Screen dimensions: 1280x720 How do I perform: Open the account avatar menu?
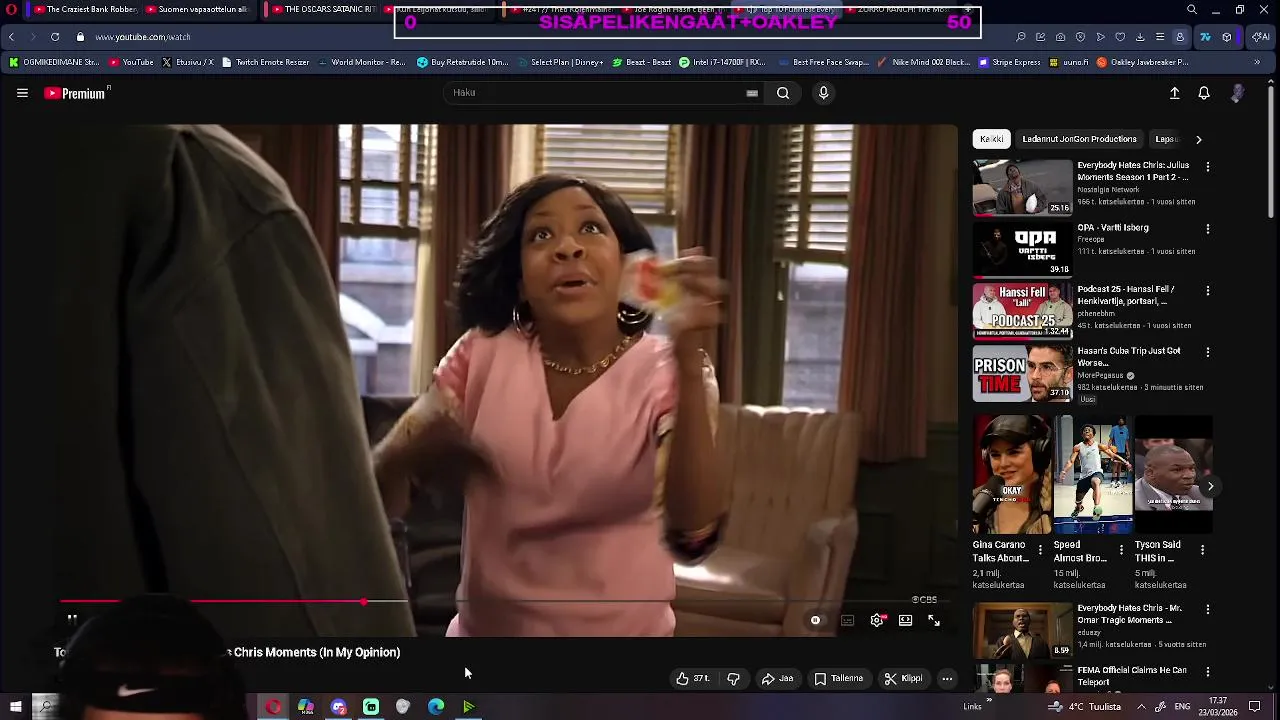tap(1237, 93)
